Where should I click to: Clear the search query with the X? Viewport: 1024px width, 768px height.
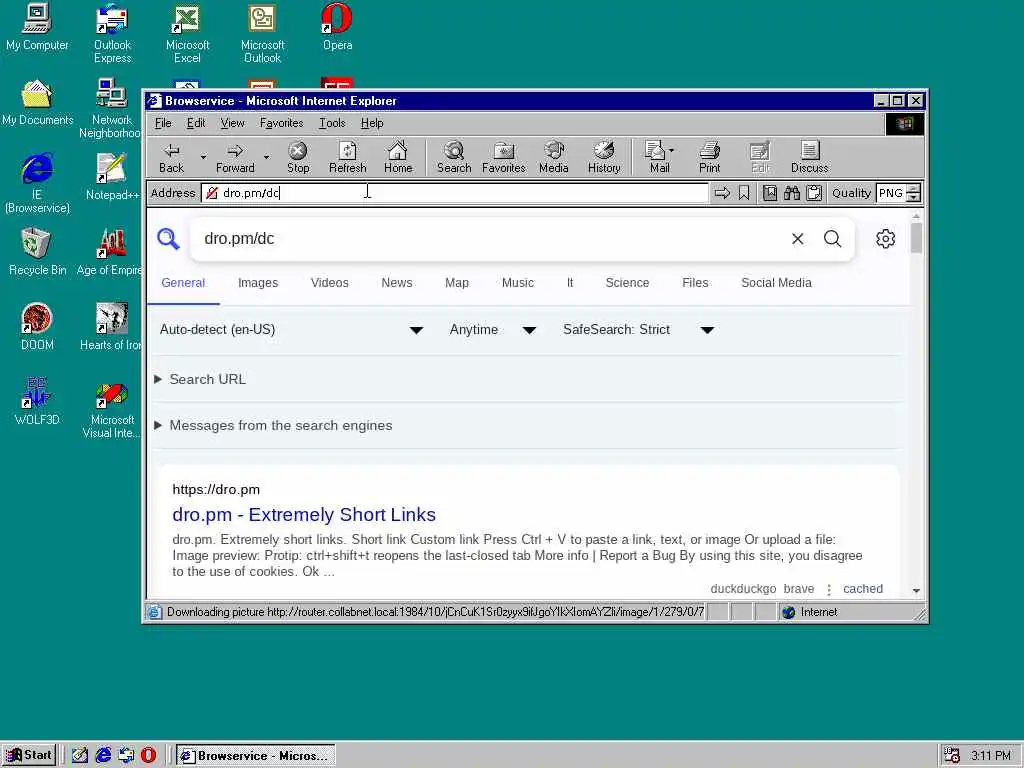tap(797, 239)
